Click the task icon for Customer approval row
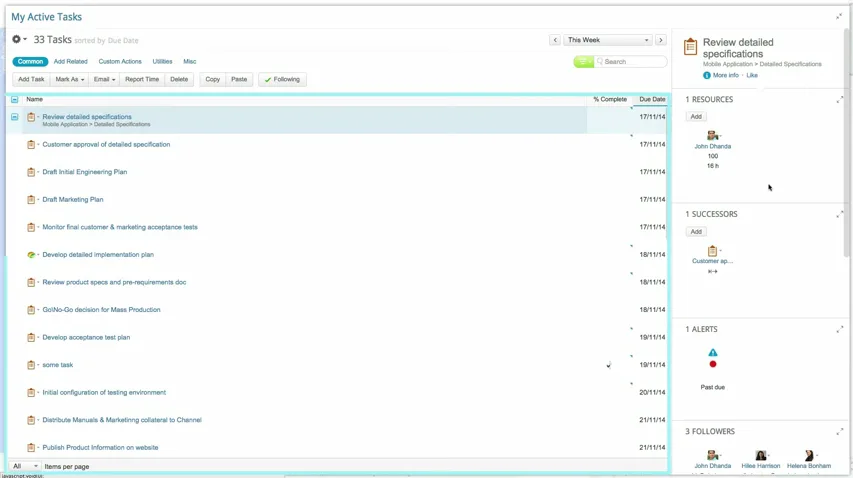This screenshot has height=478, width=853. click(x=31, y=144)
